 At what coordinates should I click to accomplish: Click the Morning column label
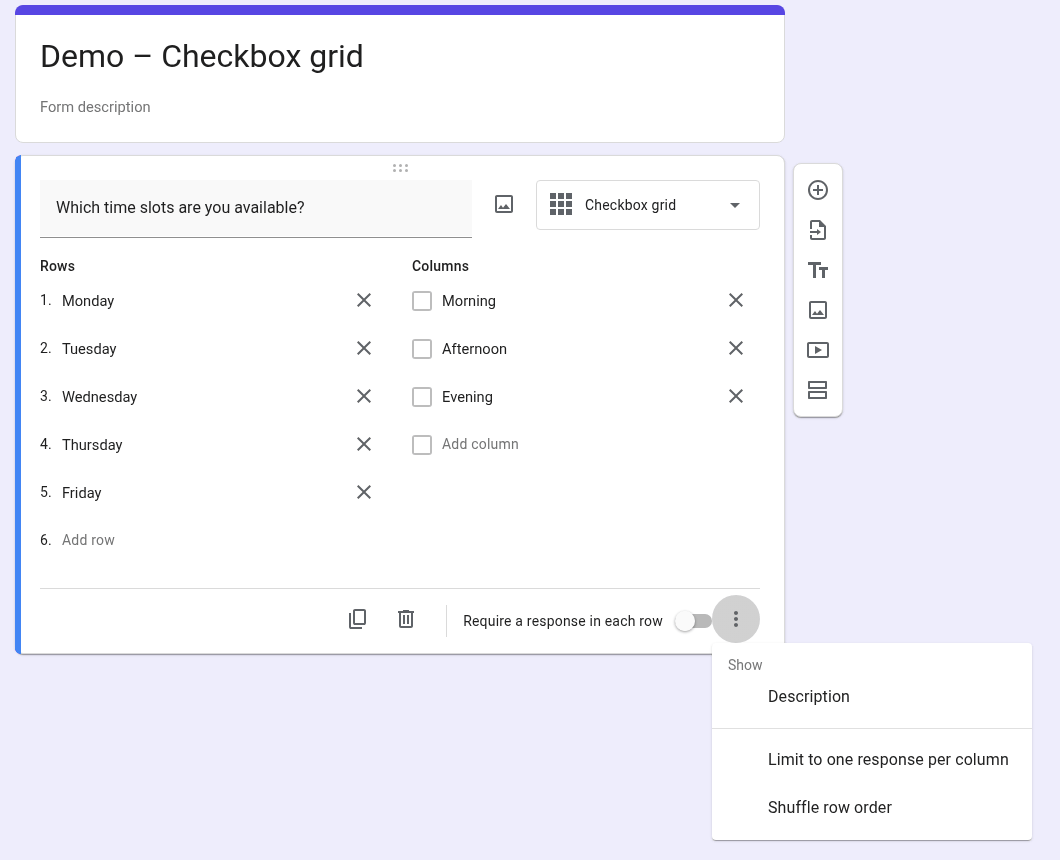(x=468, y=301)
